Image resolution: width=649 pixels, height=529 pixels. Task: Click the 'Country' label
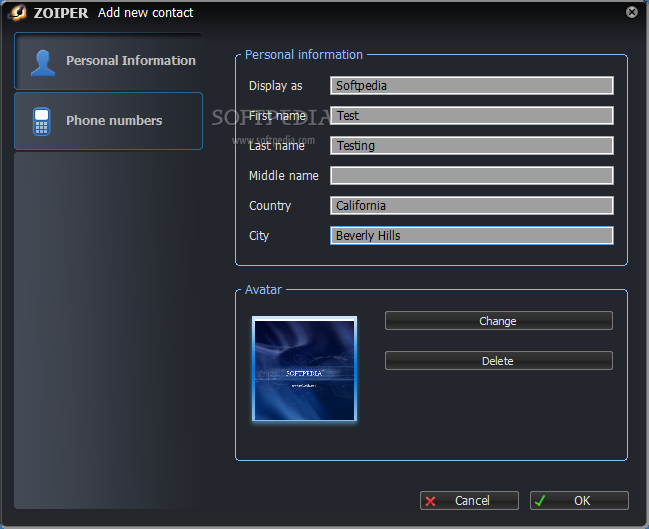point(270,206)
